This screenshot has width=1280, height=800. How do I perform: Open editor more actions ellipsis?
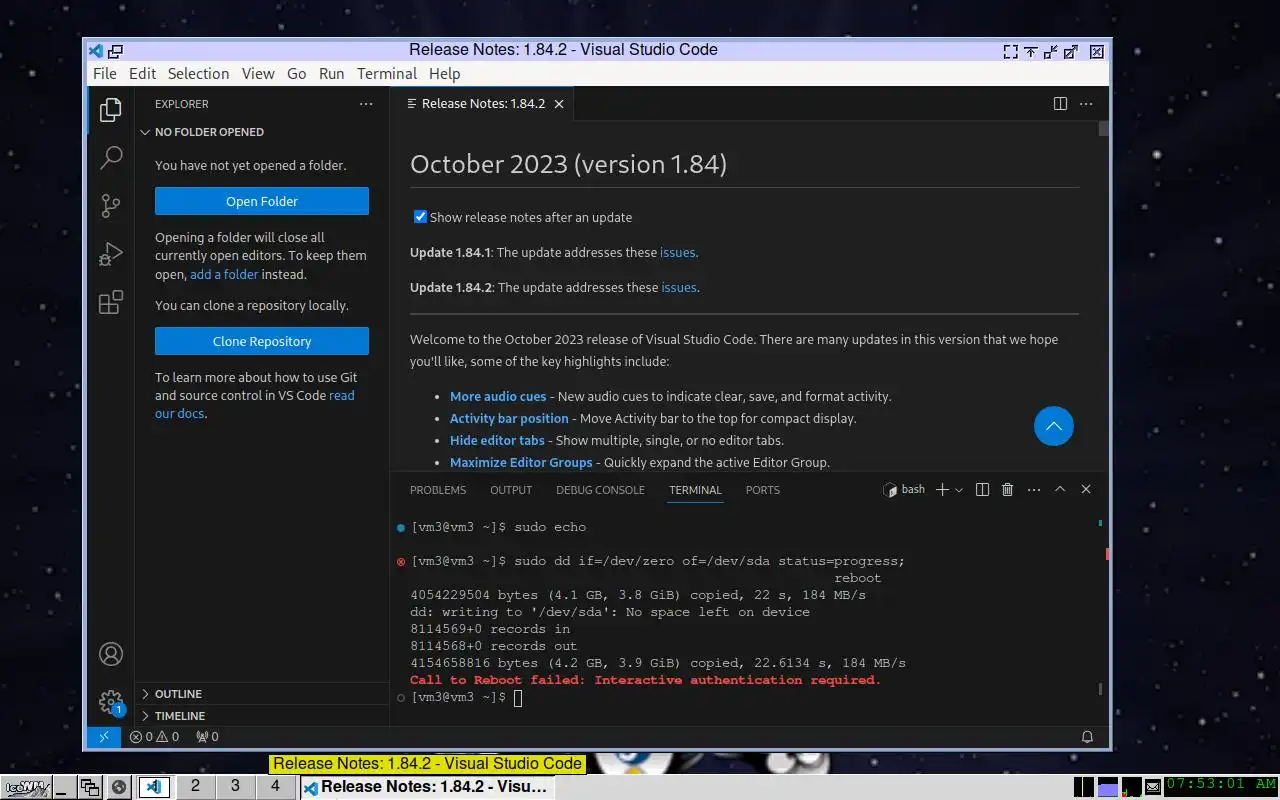1086,104
